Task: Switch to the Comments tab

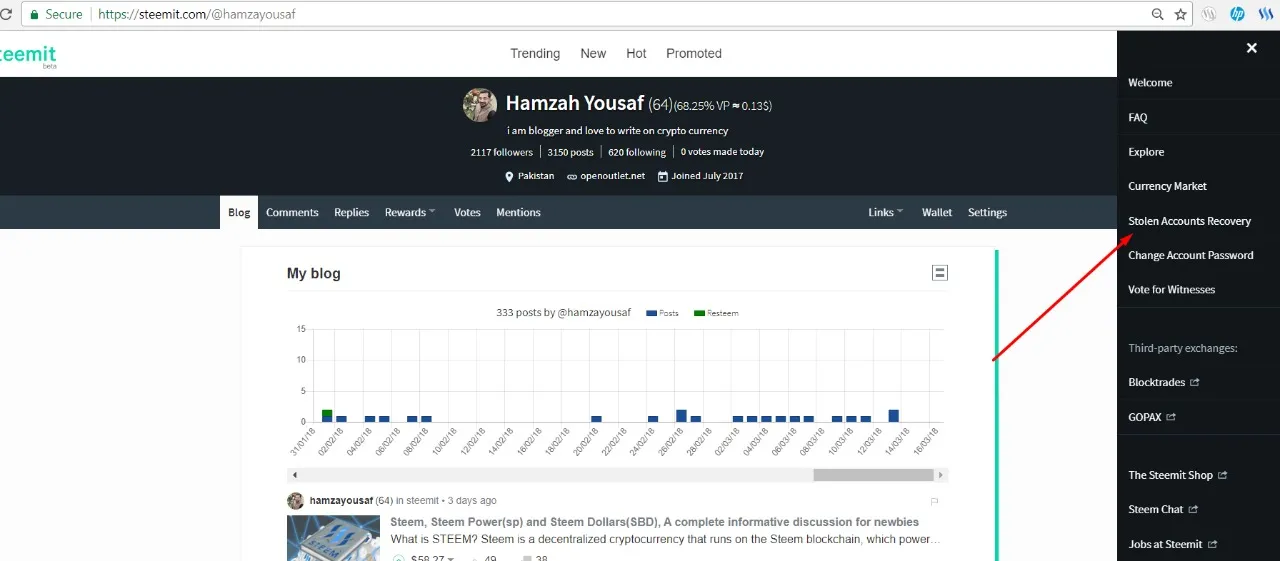Action: tap(292, 212)
